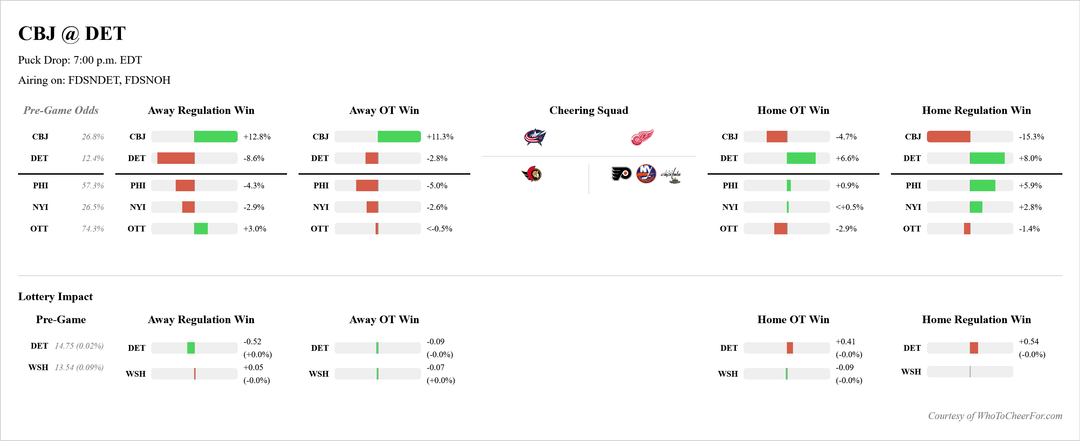The image size is (1080, 441).
Task: Click the Puck Drop 7:00 p.m. EDT line
Action: (80, 60)
